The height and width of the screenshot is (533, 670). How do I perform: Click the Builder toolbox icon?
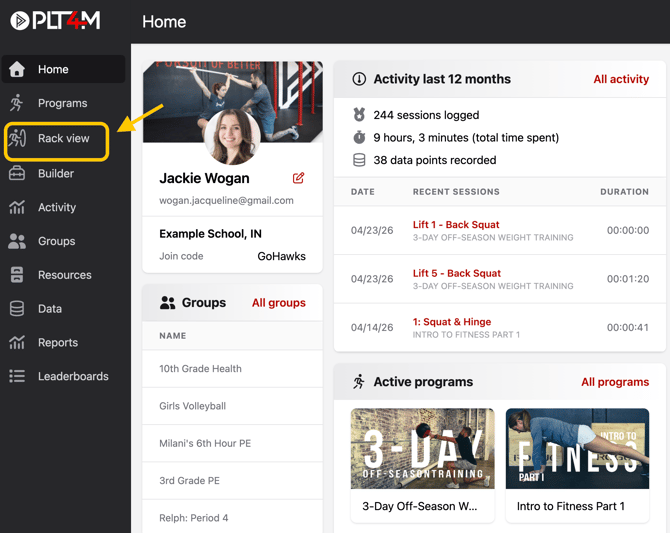pyautogui.click(x=17, y=173)
